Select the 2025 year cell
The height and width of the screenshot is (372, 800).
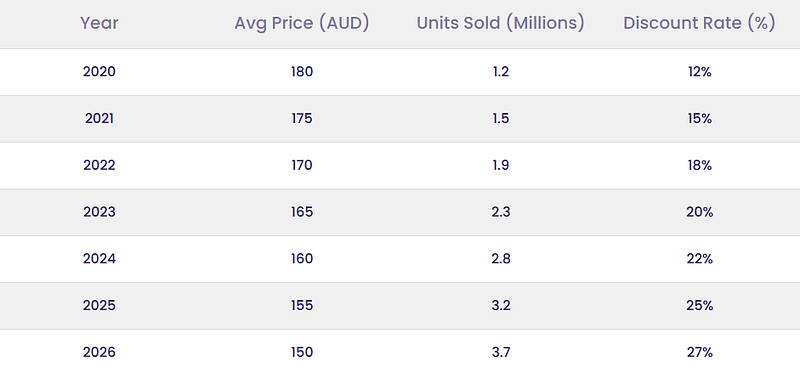99,306
